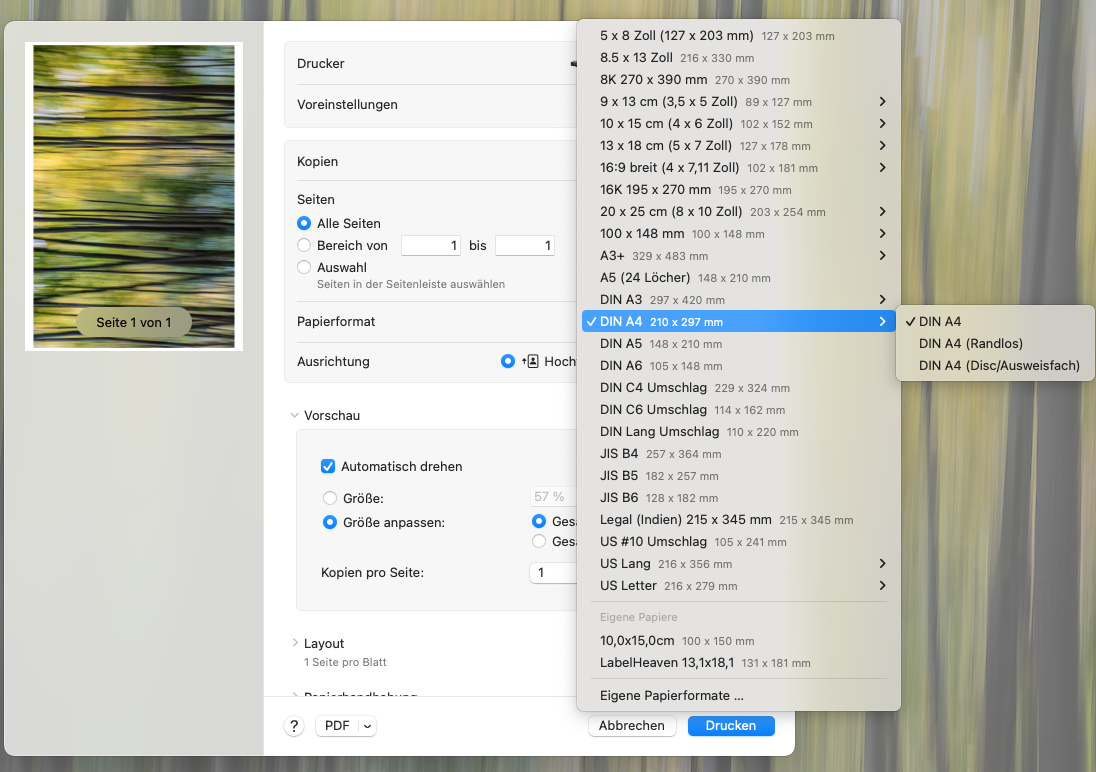Screen dimensions: 1096x772
Task: Click the help question mark icon
Action: 293,725
